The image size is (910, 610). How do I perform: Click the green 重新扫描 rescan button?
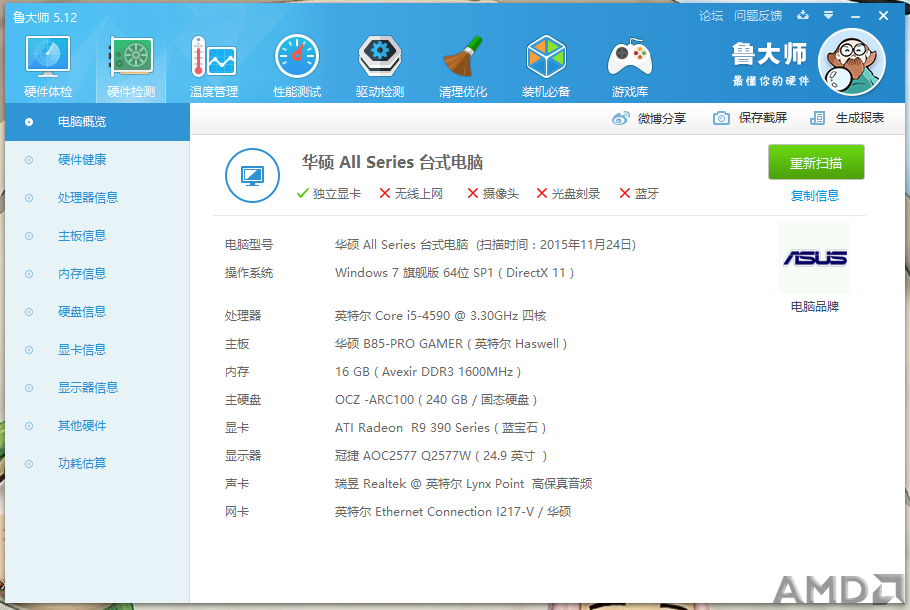(816, 163)
